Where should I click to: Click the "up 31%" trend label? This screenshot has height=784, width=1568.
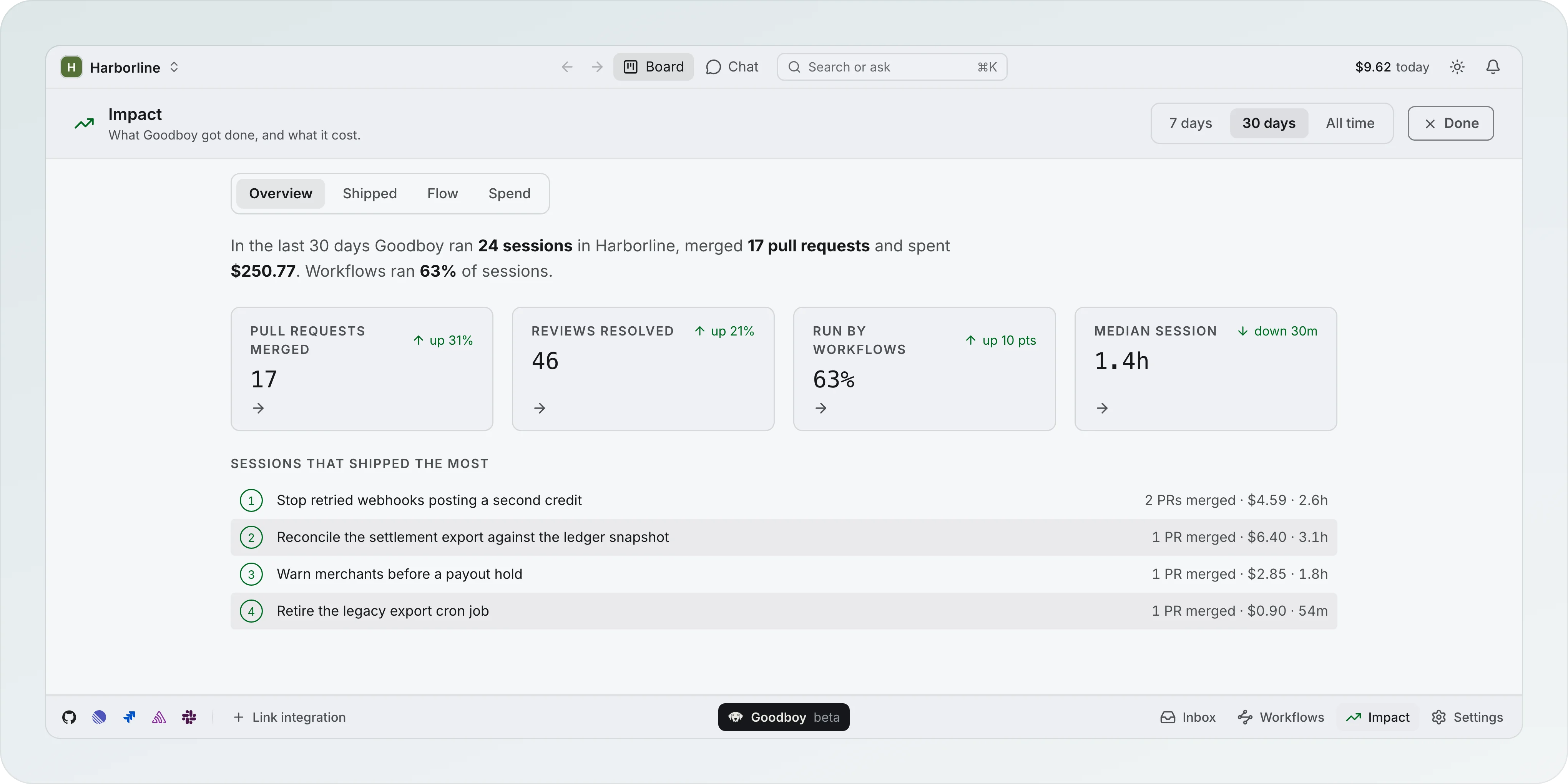pos(443,340)
